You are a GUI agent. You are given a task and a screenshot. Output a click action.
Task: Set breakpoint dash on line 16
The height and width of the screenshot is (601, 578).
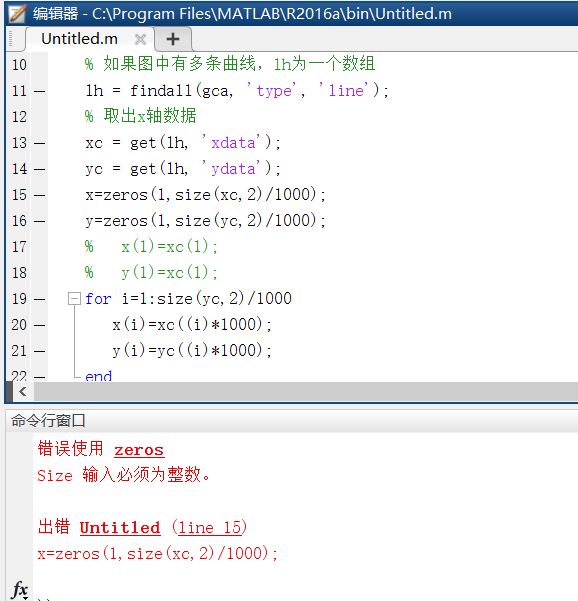[39, 221]
